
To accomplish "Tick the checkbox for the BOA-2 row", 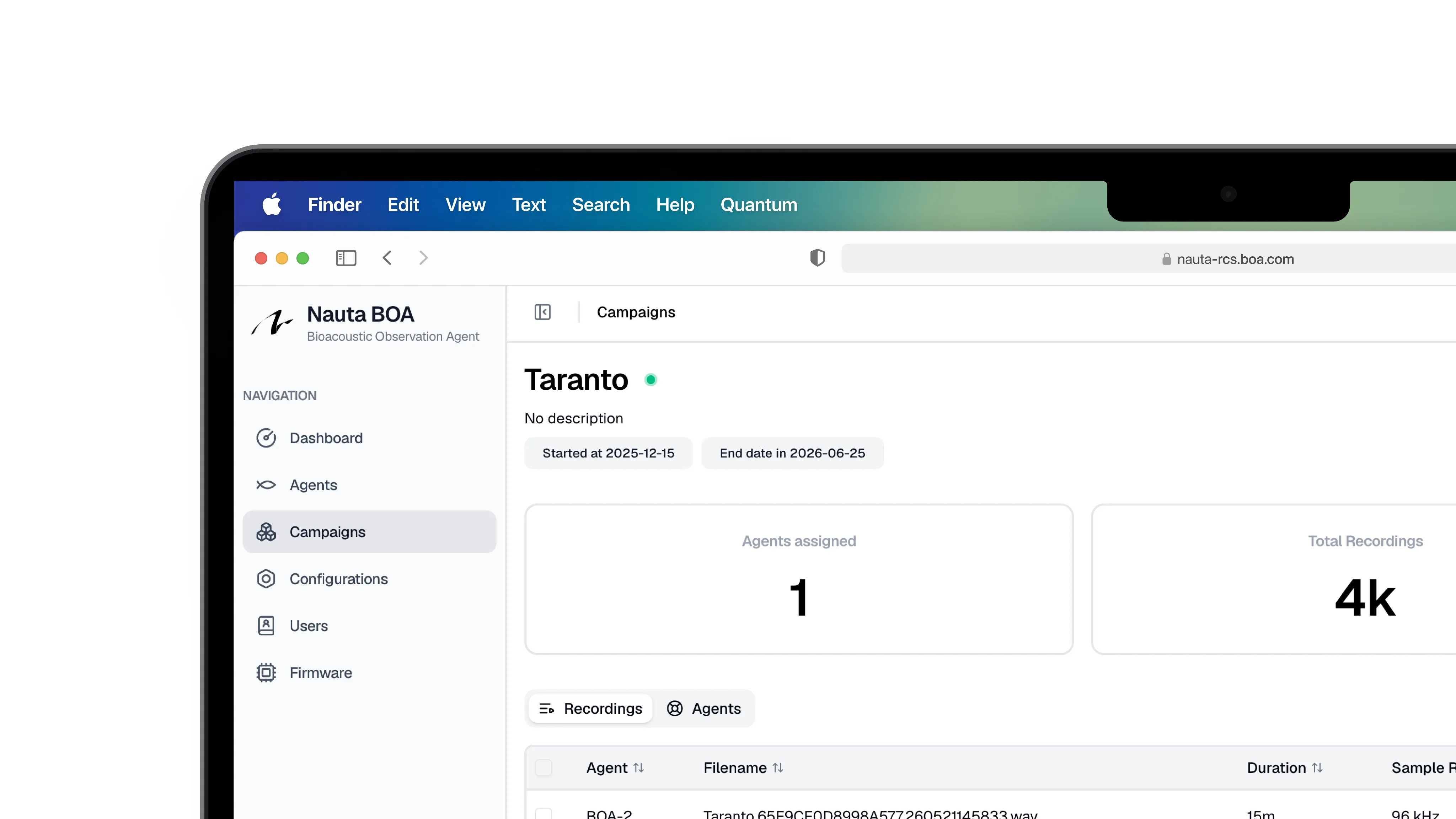I will click(544, 814).
